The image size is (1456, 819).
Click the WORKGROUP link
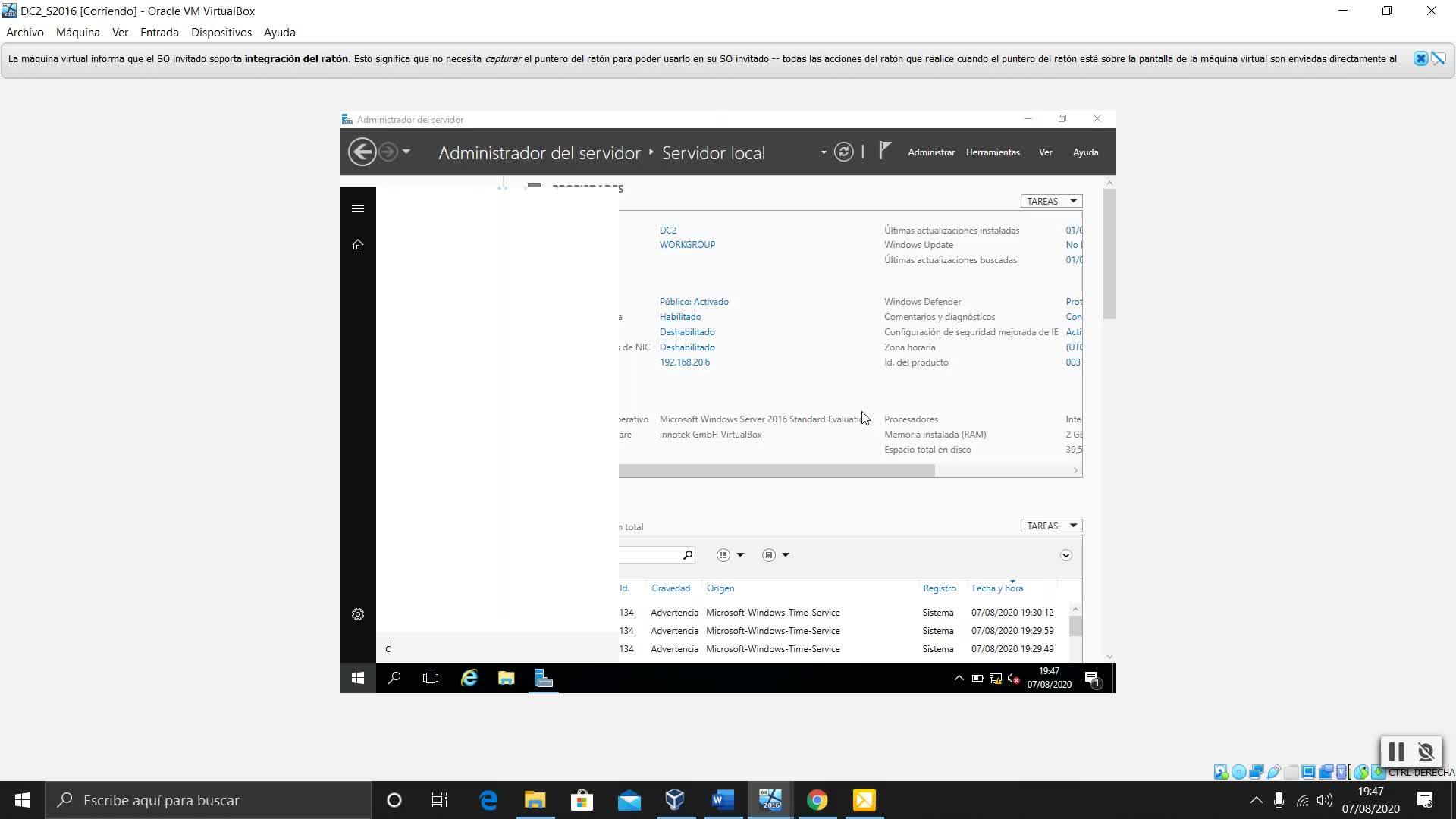tap(687, 245)
